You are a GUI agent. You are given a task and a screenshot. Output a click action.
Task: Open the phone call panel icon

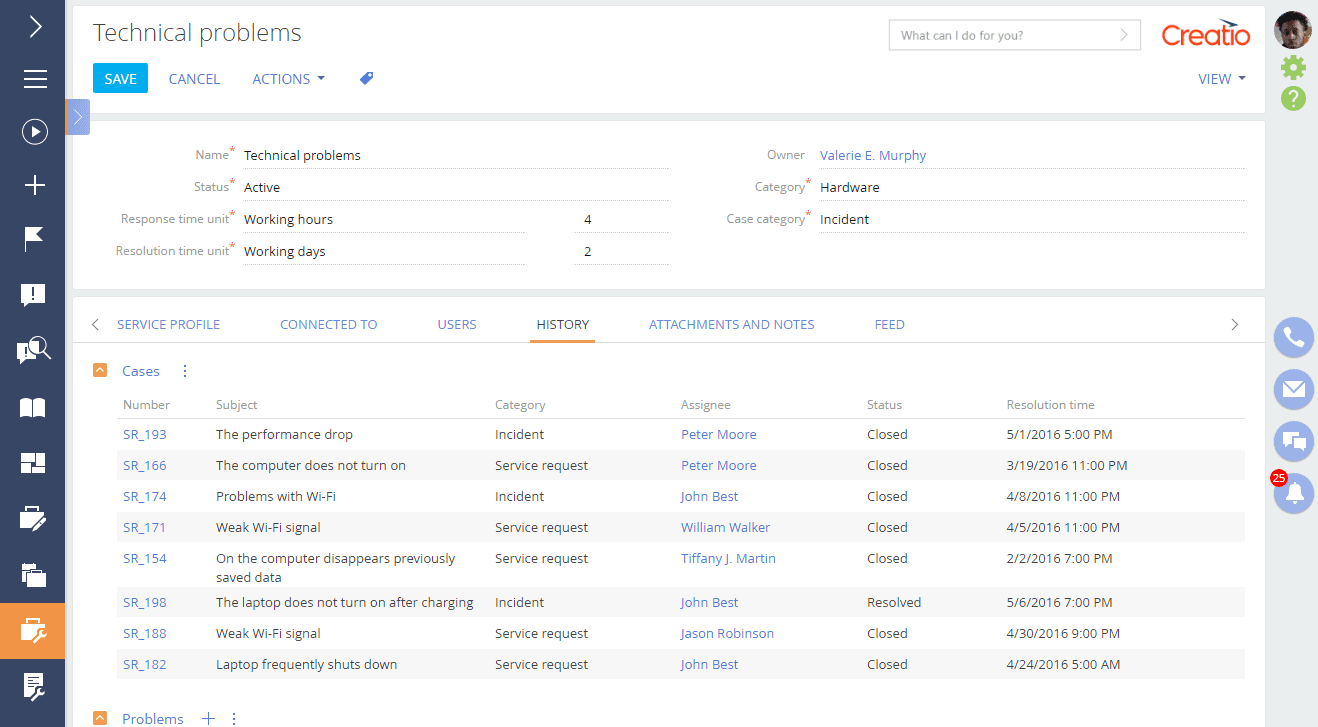[1293, 338]
